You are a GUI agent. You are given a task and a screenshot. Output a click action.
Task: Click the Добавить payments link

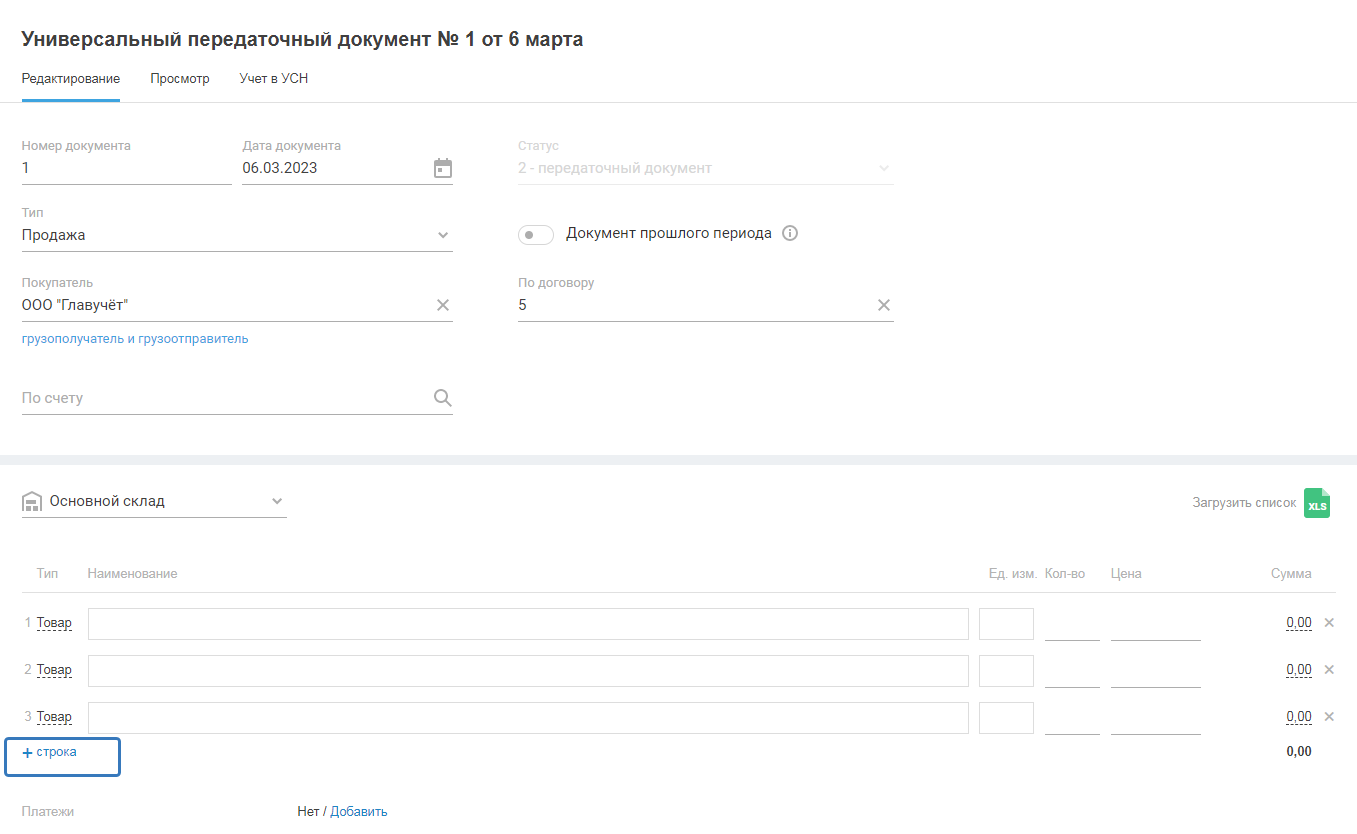point(359,812)
